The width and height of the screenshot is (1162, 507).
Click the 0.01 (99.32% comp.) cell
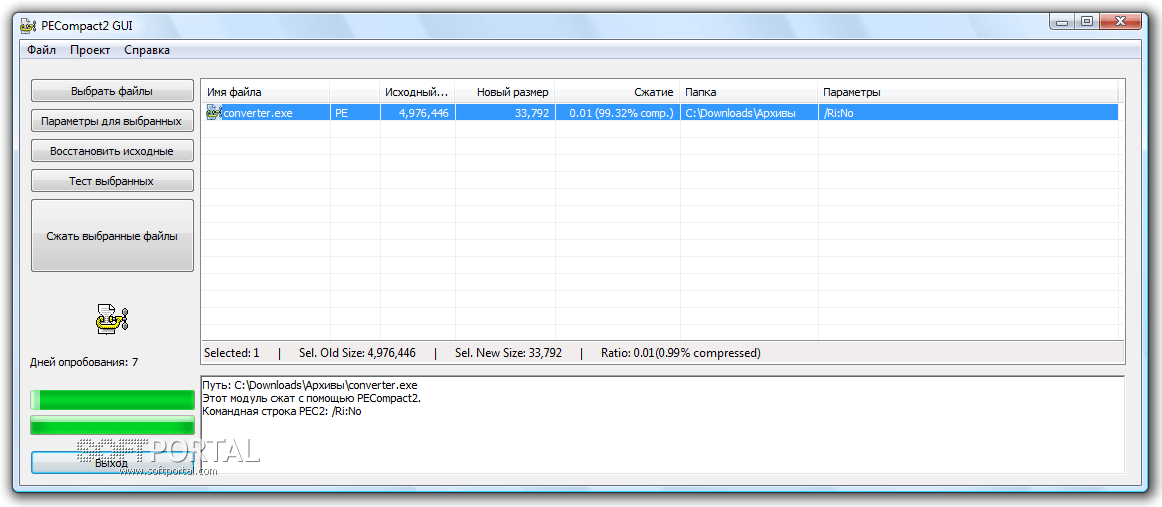click(617, 113)
